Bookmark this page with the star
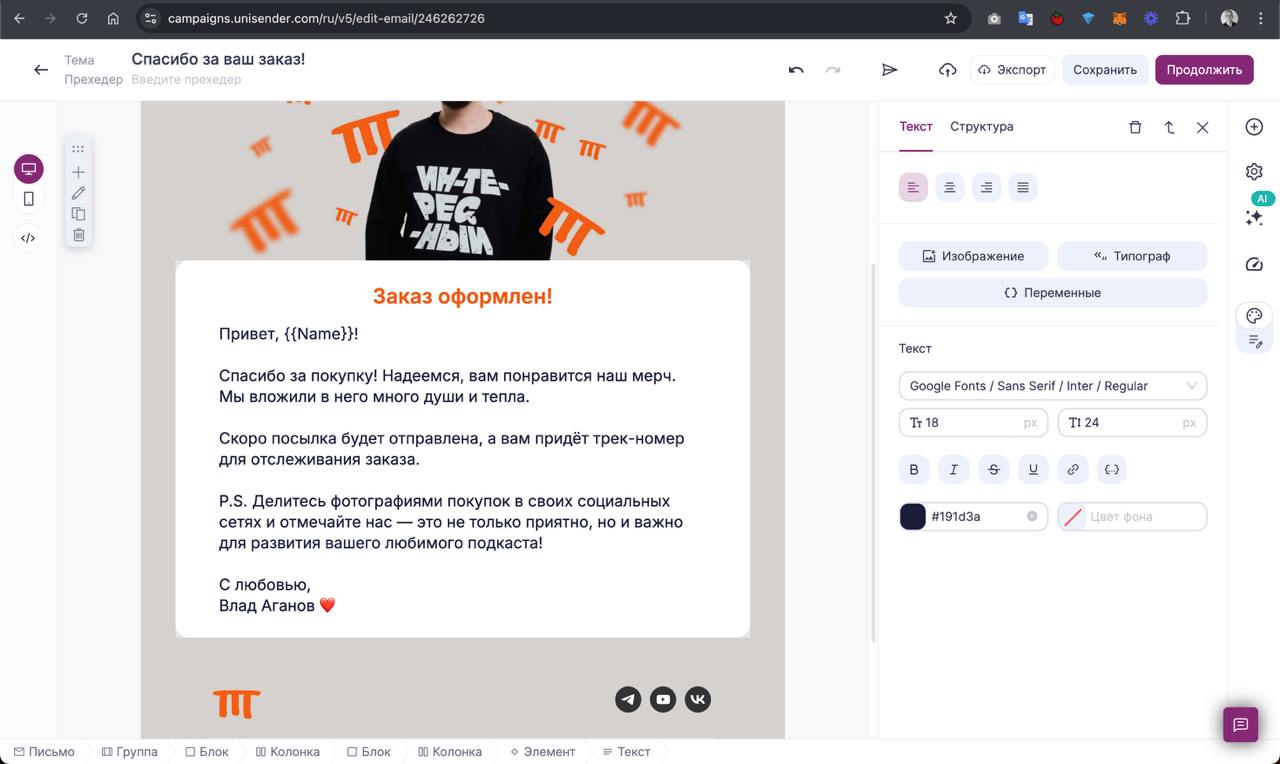The width and height of the screenshot is (1280, 764). 951,18
